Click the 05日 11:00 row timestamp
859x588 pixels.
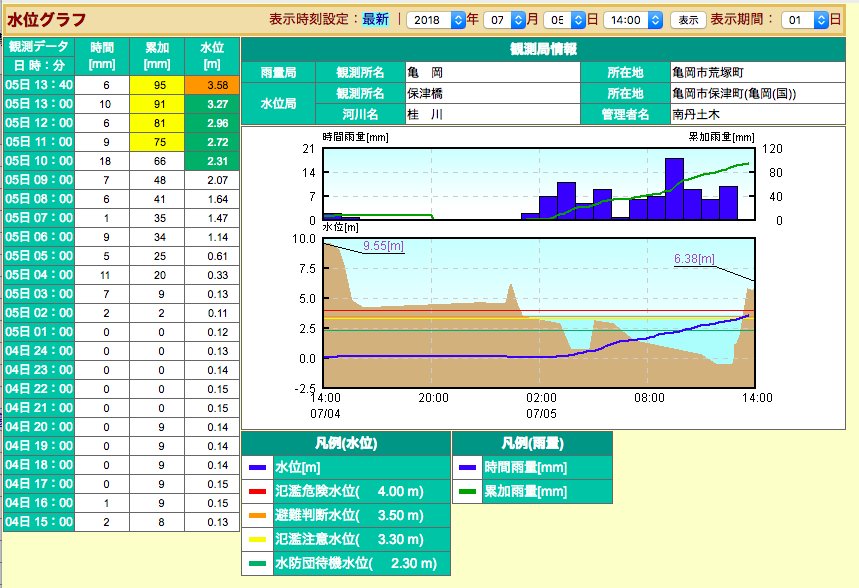coord(39,142)
